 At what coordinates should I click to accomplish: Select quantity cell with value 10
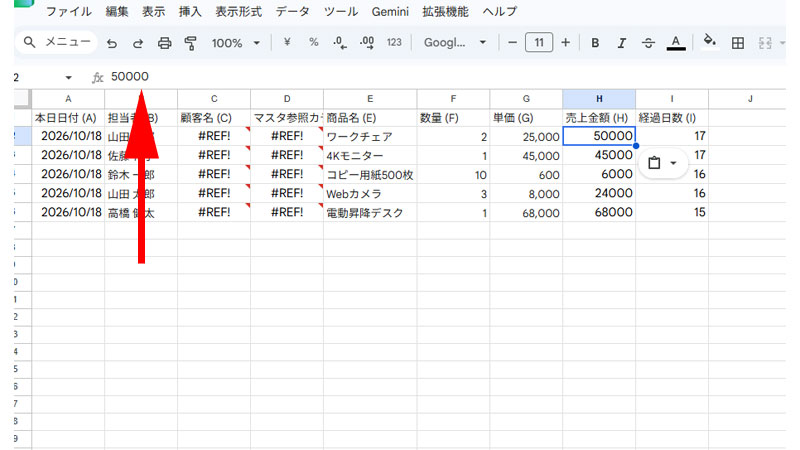pyautogui.click(x=453, y=174)
